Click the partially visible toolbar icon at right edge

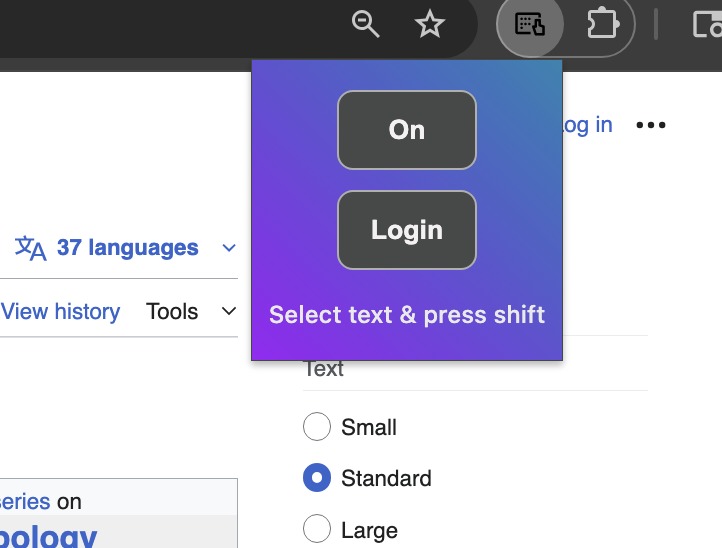pyautogui.click(x=708, y=24)
